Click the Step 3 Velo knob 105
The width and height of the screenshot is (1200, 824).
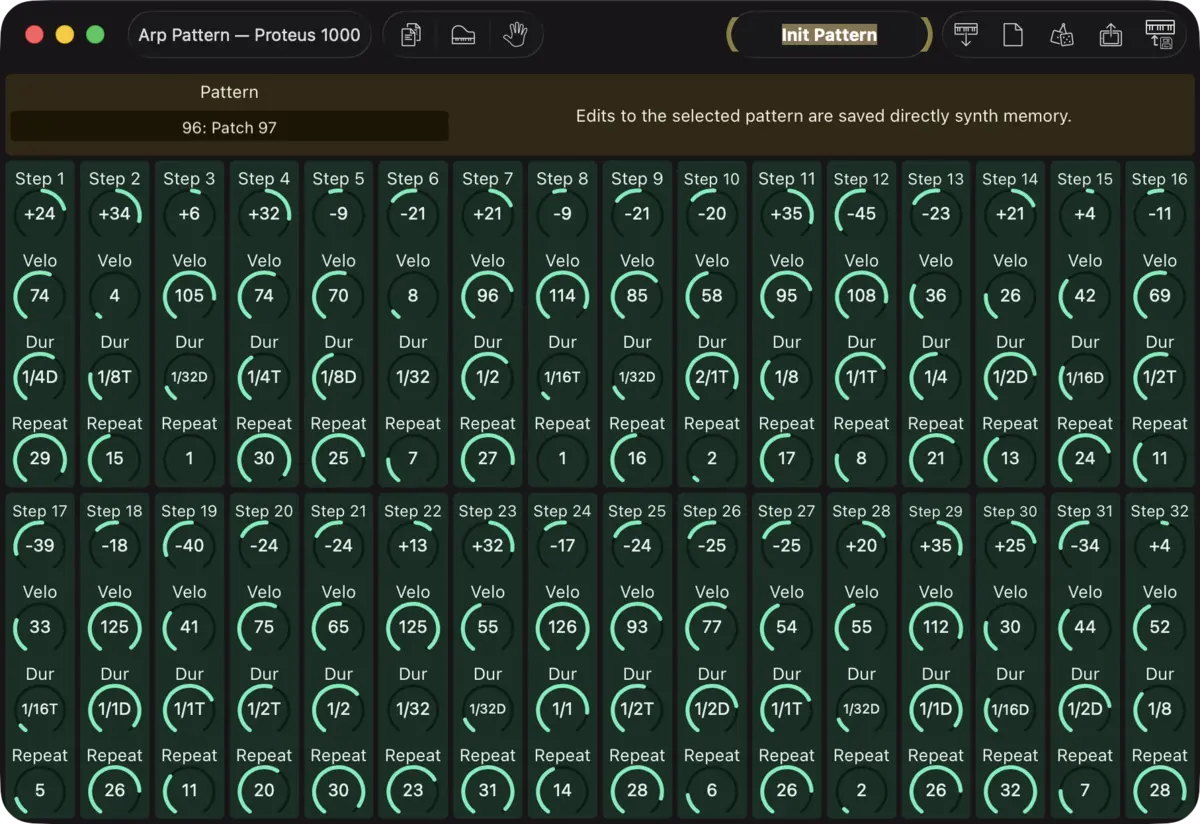tap(189, 295)
